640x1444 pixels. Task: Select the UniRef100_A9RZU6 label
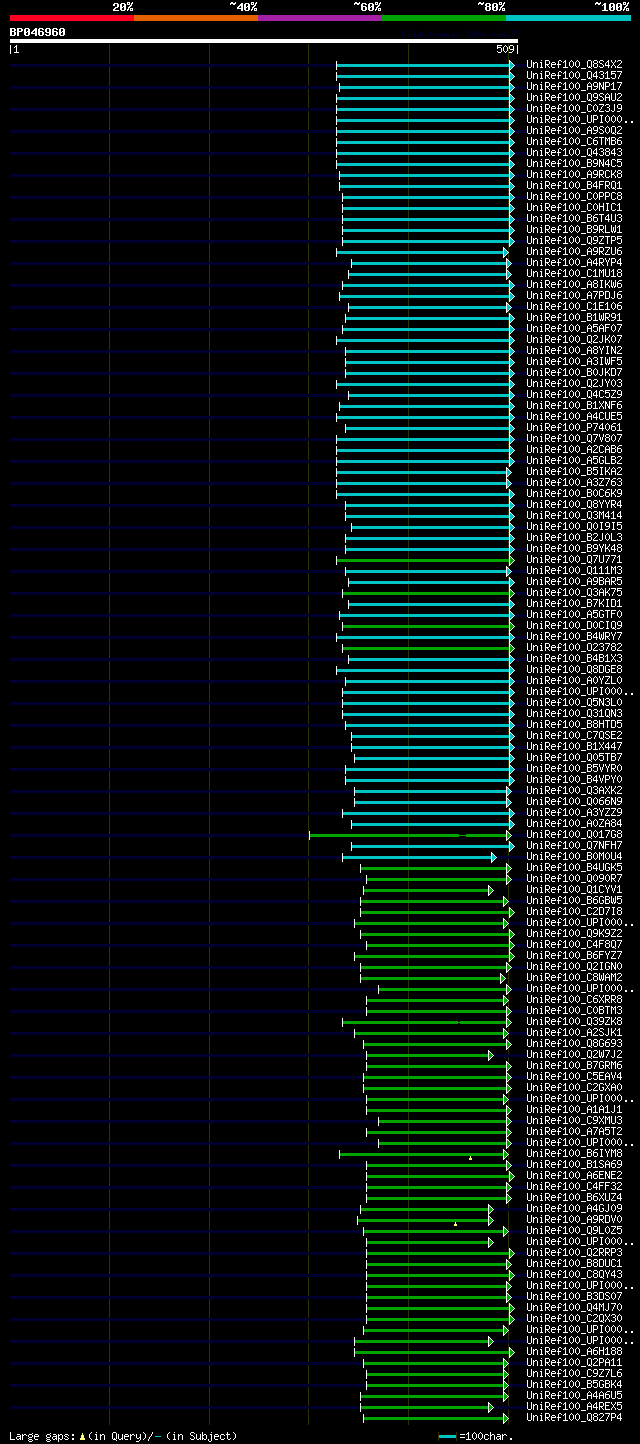point(575,251)
